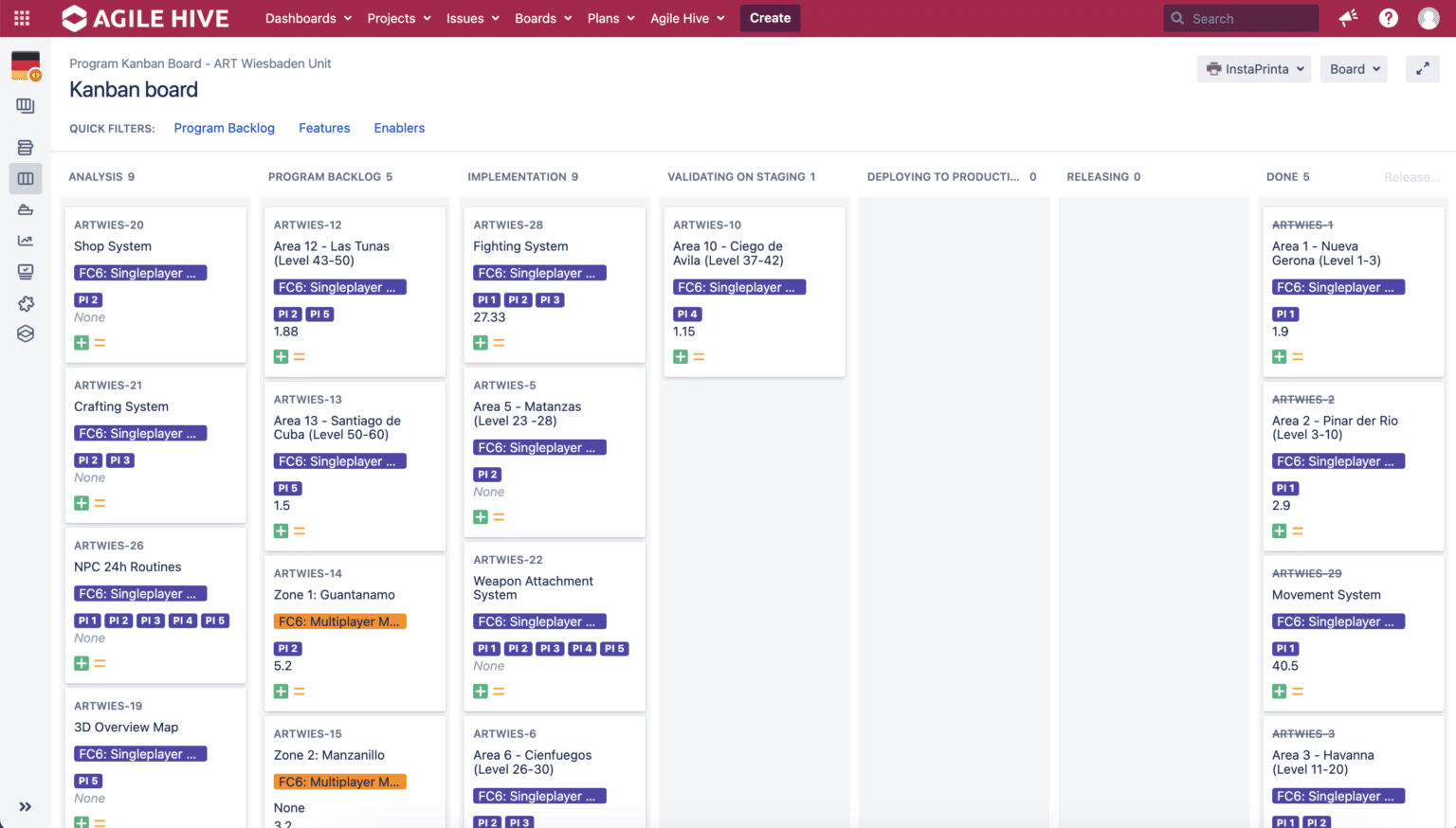
Task: Open the notifications megaphone icon
Action: click(x=1348, y=18)
